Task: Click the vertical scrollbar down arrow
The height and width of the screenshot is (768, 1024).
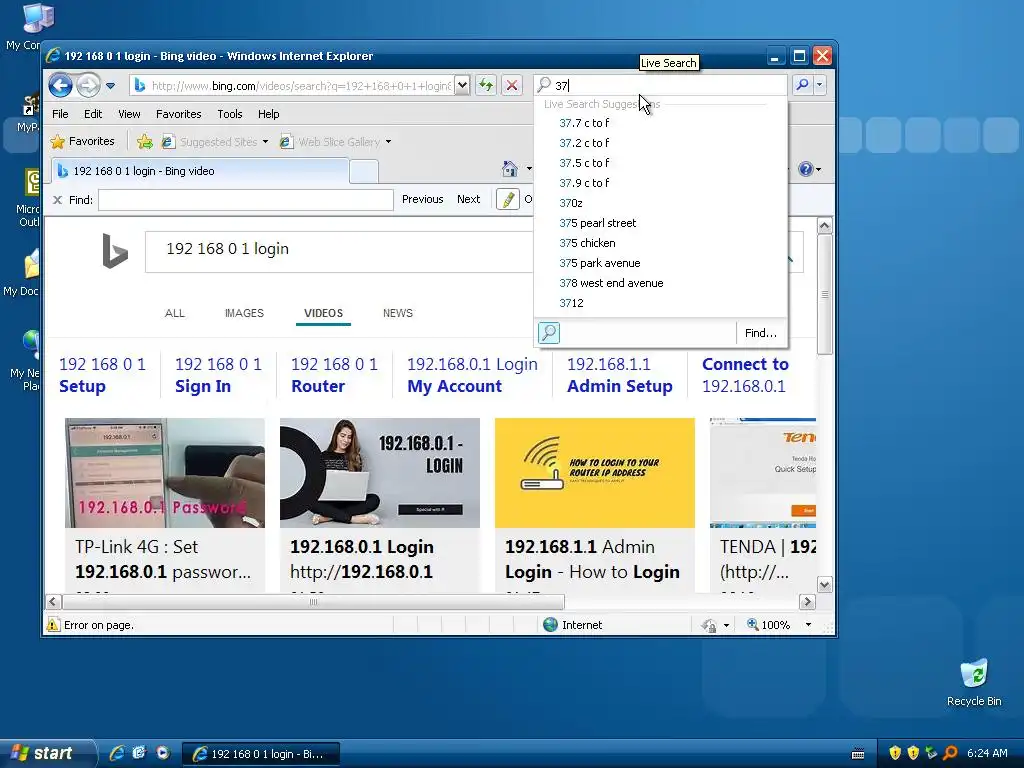Action: (824, 584)
